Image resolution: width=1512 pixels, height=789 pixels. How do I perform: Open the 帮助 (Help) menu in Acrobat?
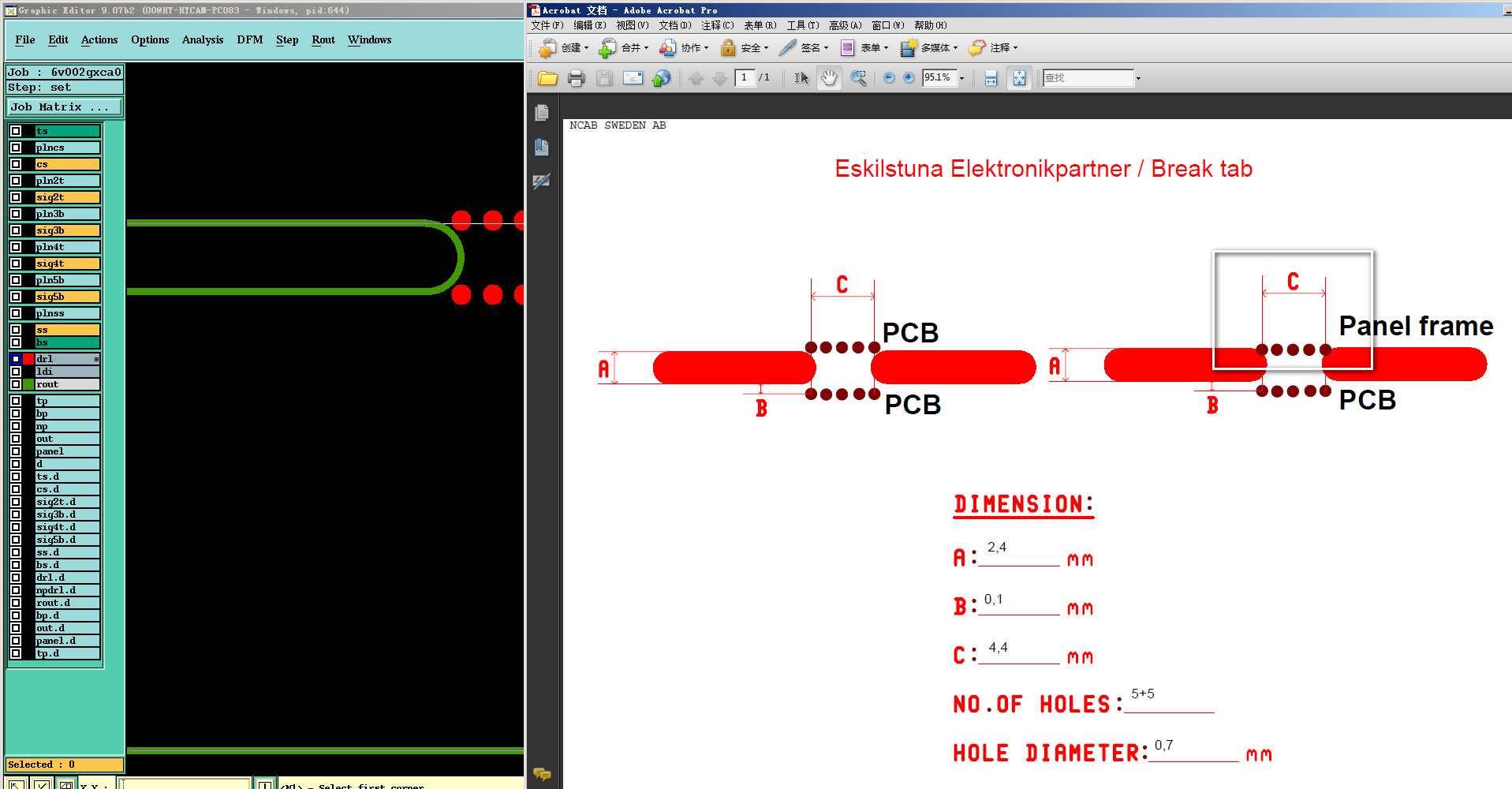point(931,25)
